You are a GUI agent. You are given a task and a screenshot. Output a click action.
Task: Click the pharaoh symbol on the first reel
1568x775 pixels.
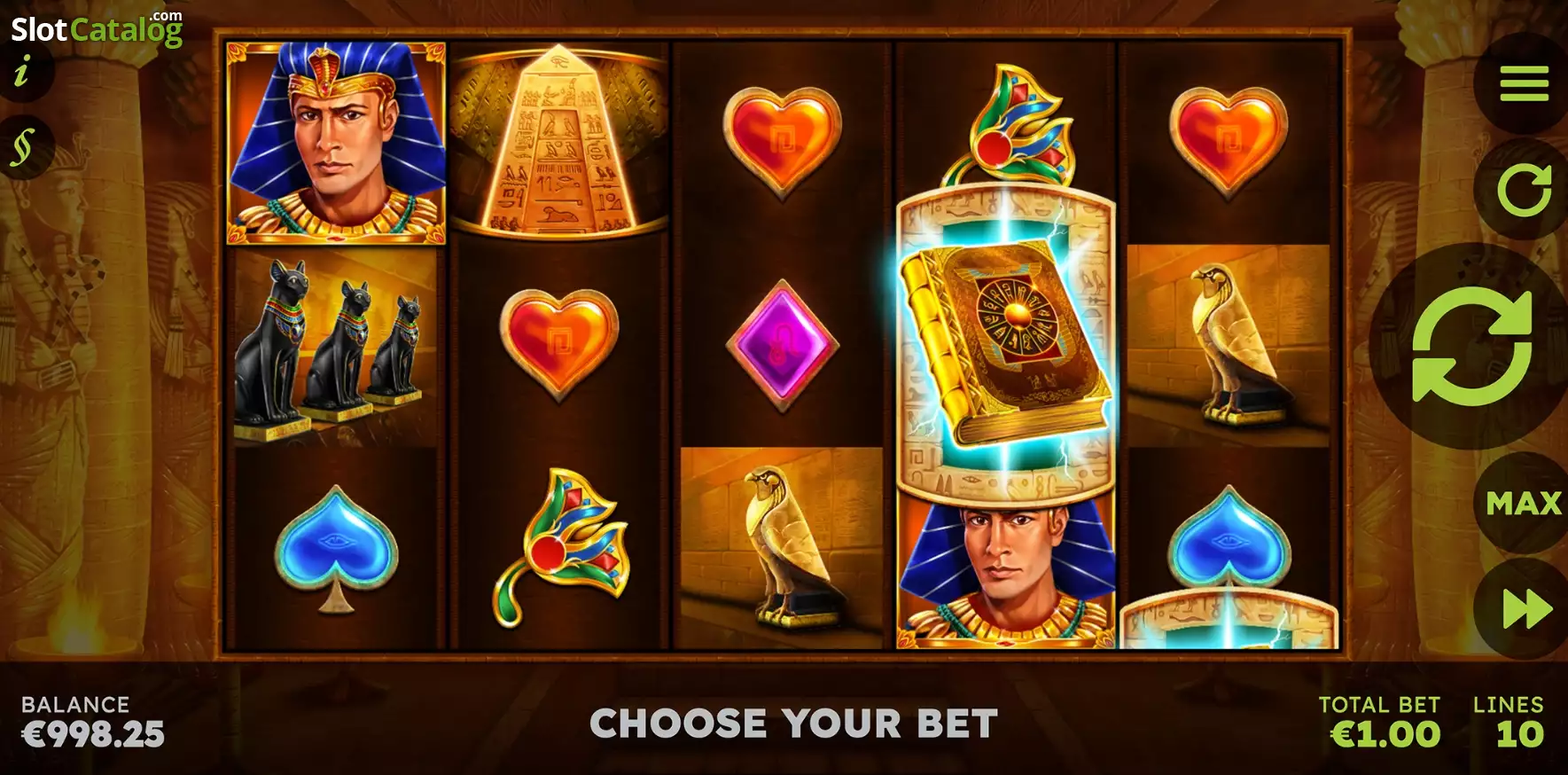point(336,142)
